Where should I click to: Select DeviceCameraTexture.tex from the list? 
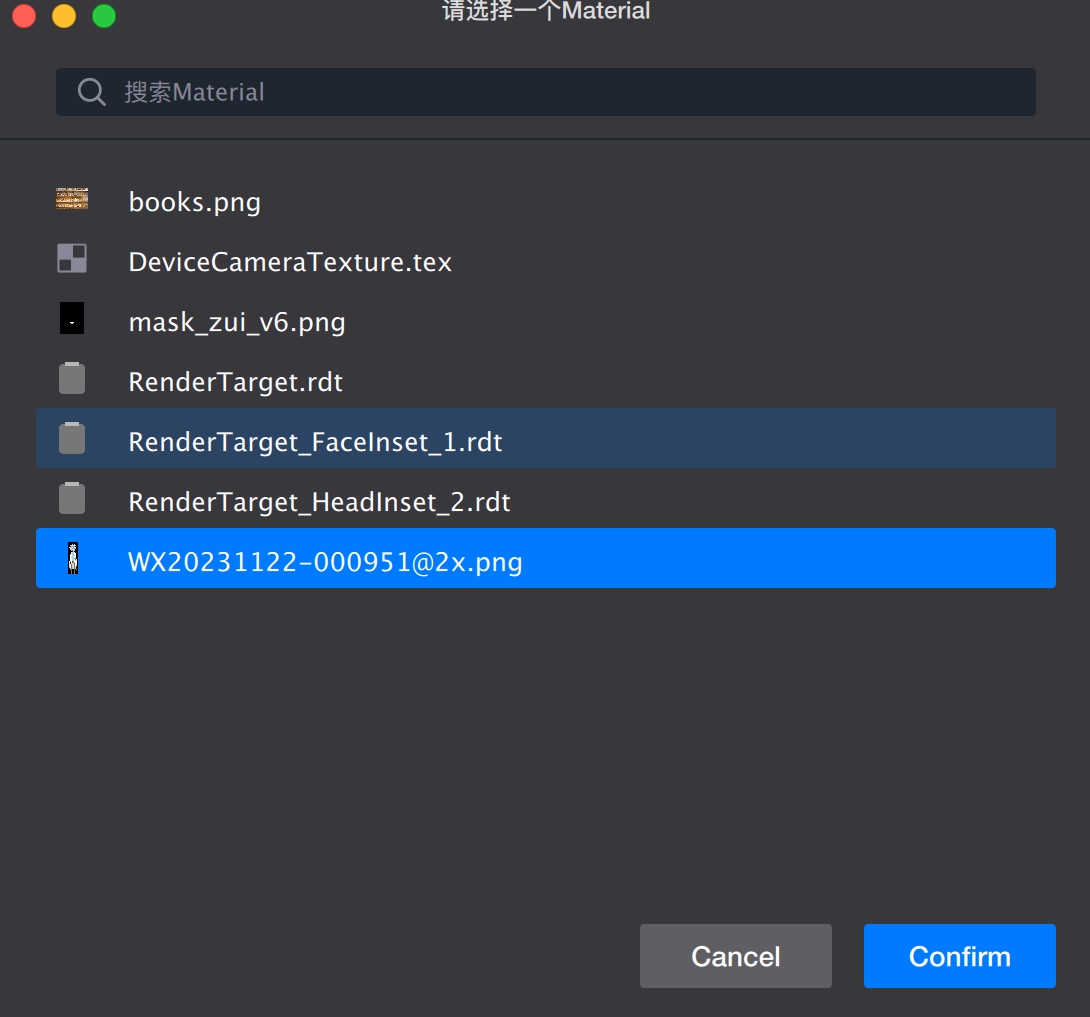point(290,262)
